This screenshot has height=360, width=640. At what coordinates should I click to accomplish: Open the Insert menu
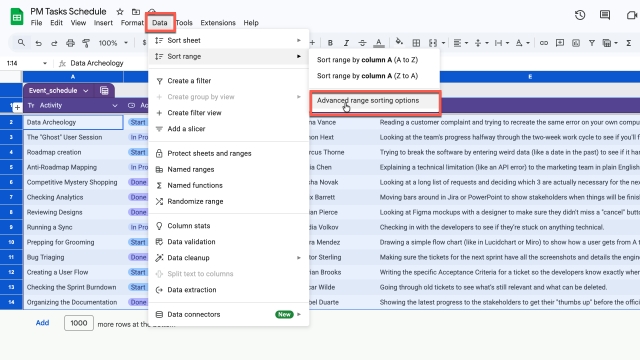[103, 23]
